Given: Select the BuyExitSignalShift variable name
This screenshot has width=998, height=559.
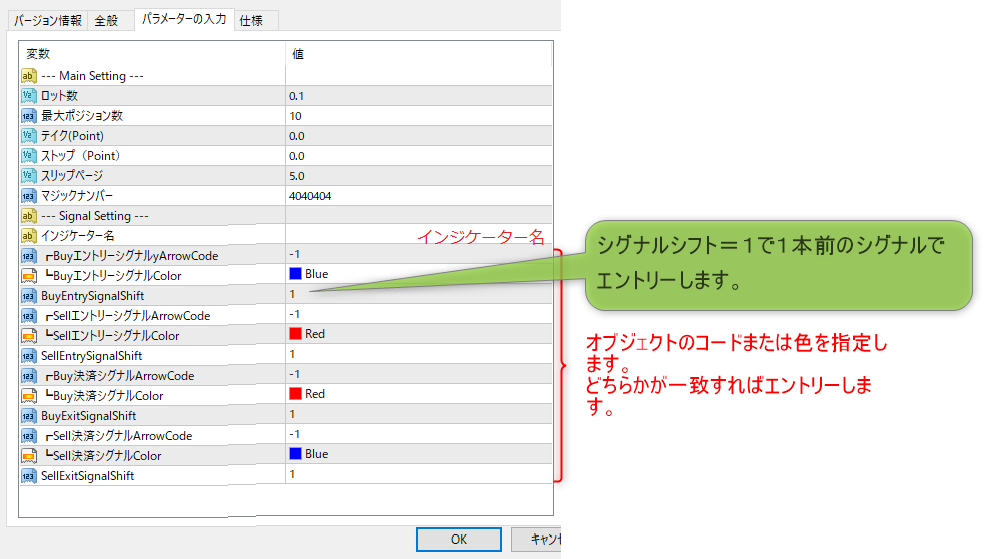Looking at the screenshot, I should point(88,416).
